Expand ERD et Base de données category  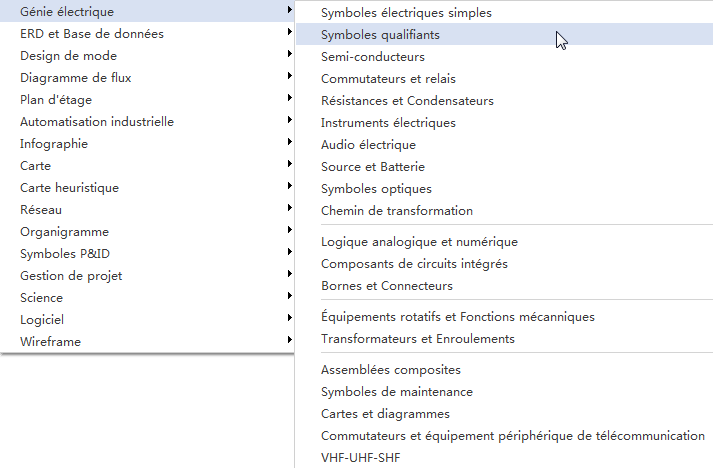pos(92,34)
